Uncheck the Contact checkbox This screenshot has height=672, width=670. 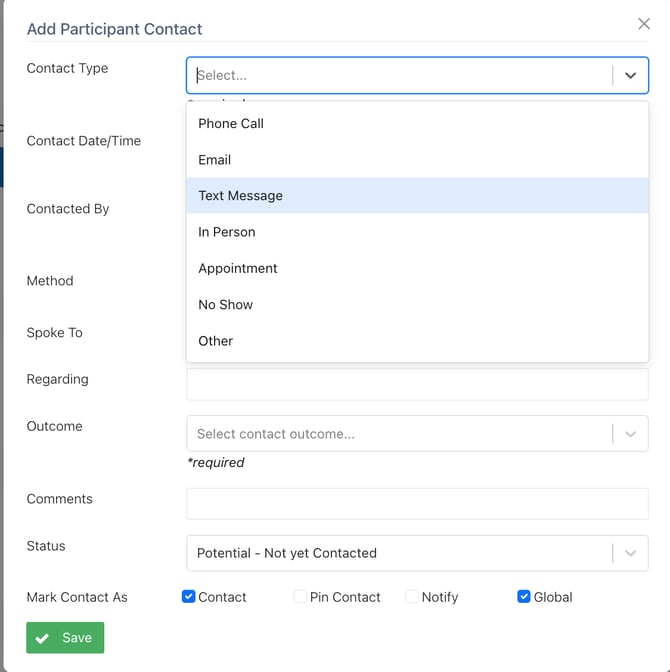click(188, 597)
